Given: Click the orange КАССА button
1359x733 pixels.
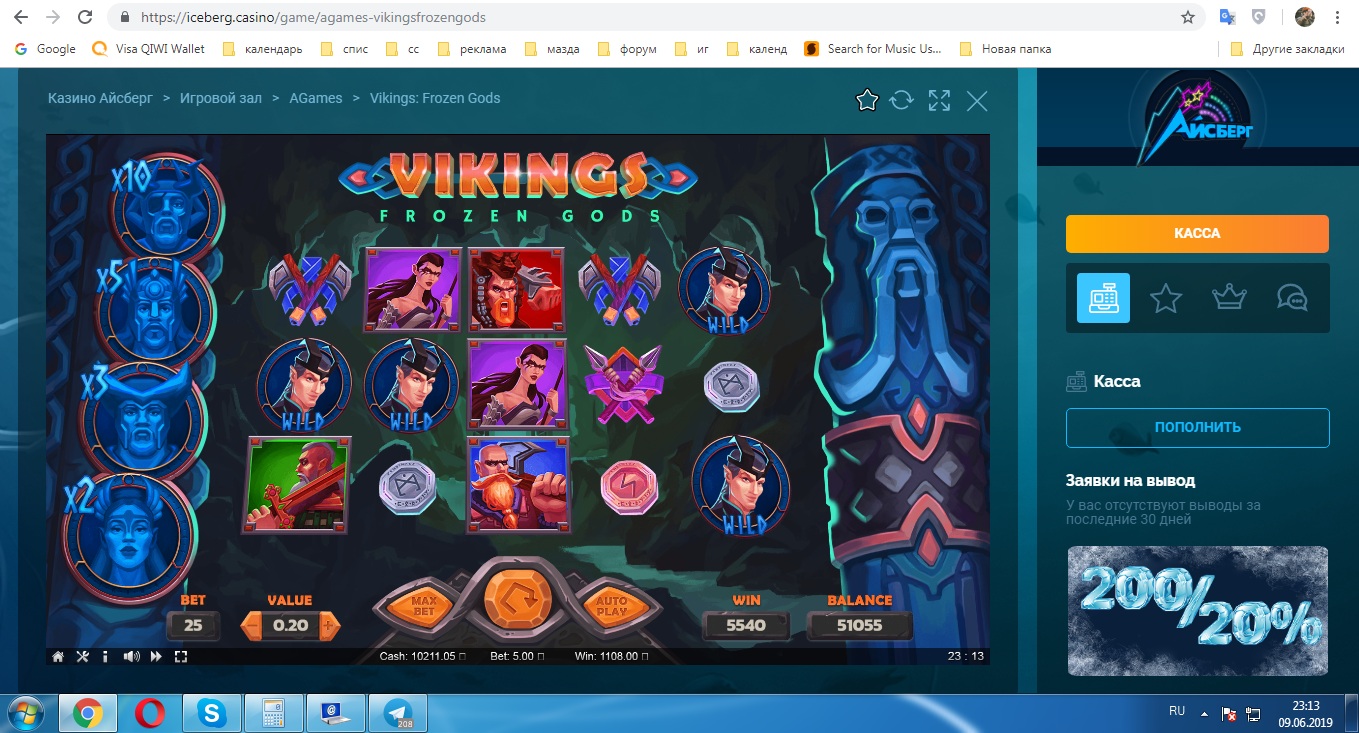Looking at the screenshot, I should pyautogui.click(x=1197, y=233).
